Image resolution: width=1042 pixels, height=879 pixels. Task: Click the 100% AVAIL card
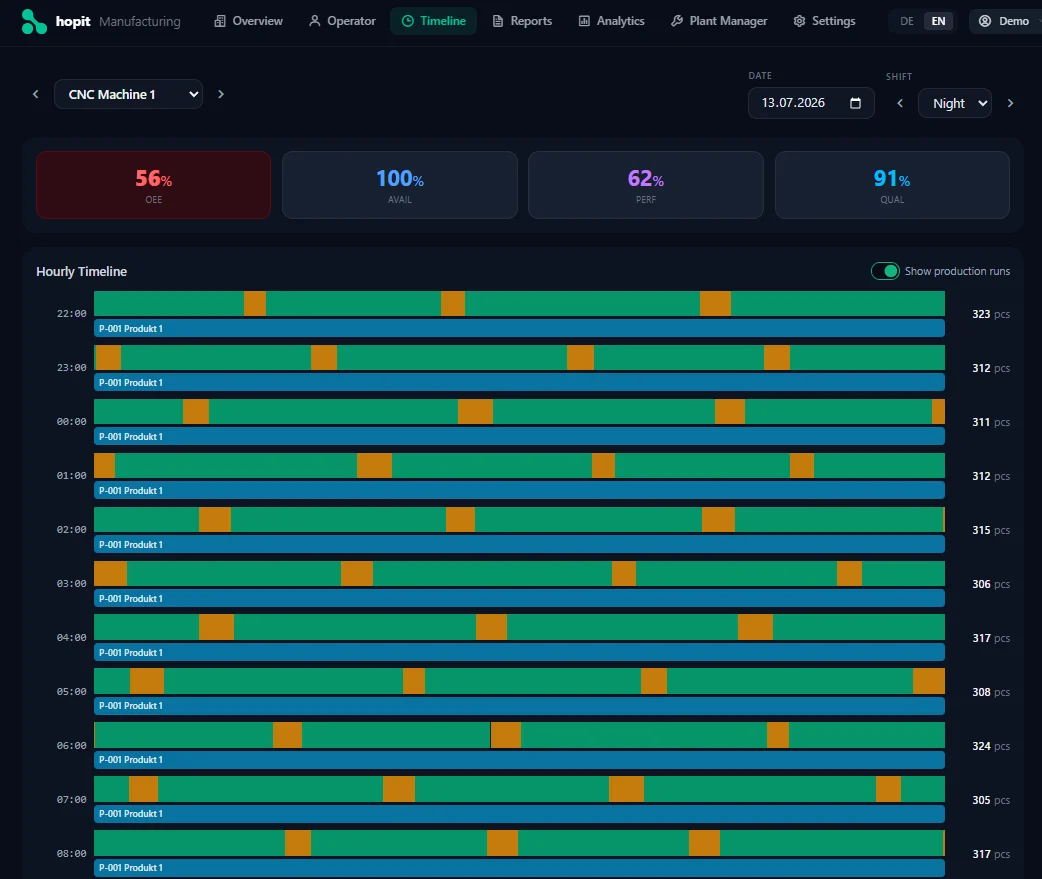tap(399, 185)
